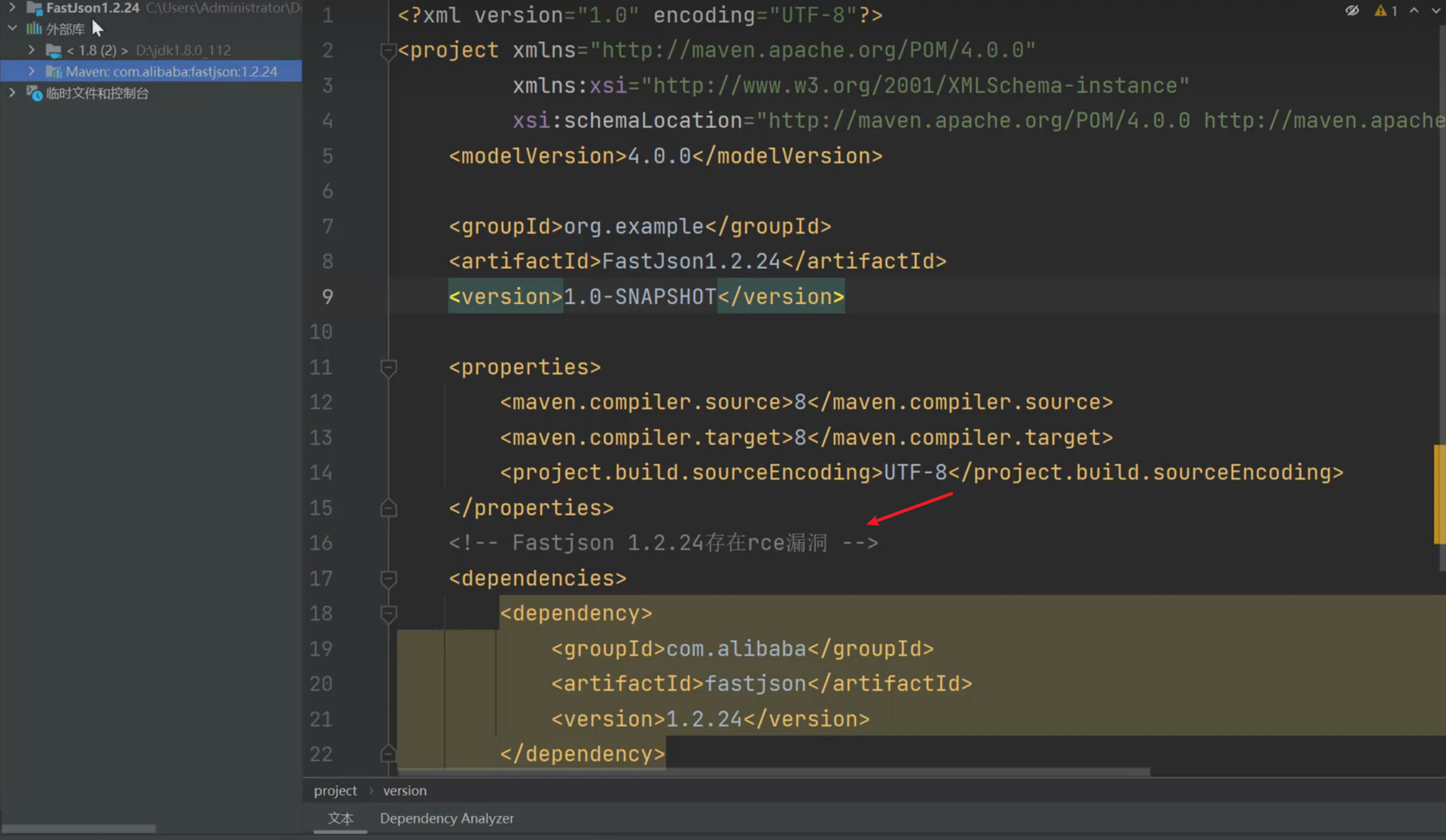The image size is (1446, 840).
Task: Click the editor horizontal scrollbar
Action: (x=773, y=772)
